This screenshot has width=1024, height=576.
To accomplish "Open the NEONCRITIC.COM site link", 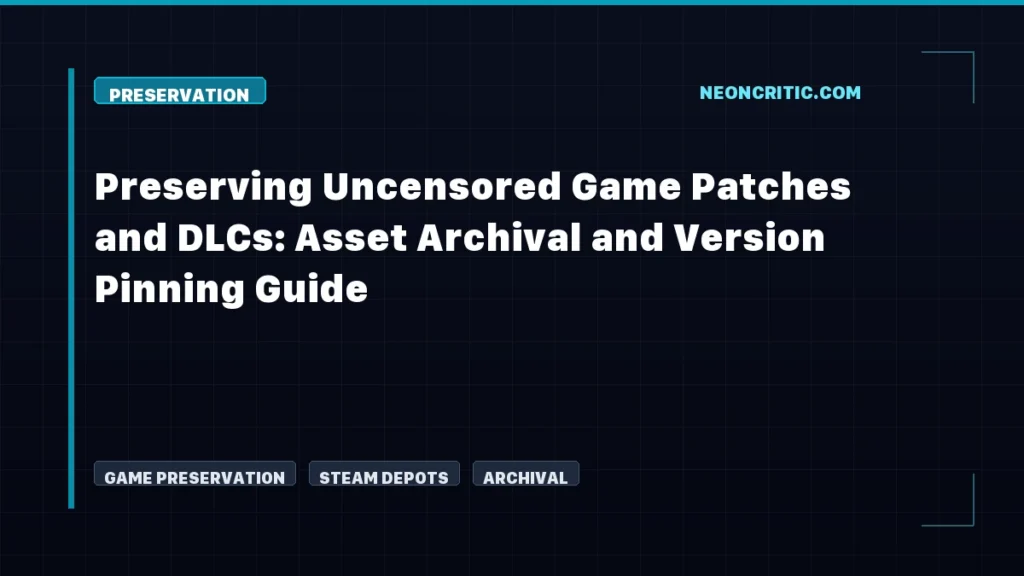I will [x=780, y=93].
